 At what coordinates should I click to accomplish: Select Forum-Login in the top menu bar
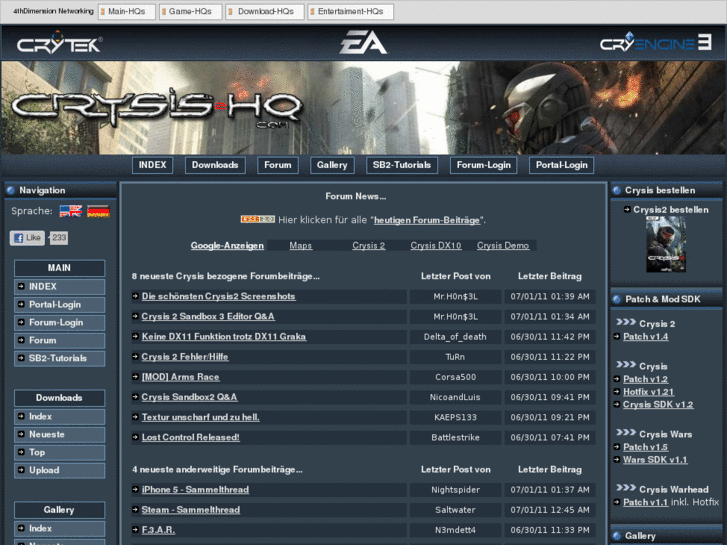484,165
